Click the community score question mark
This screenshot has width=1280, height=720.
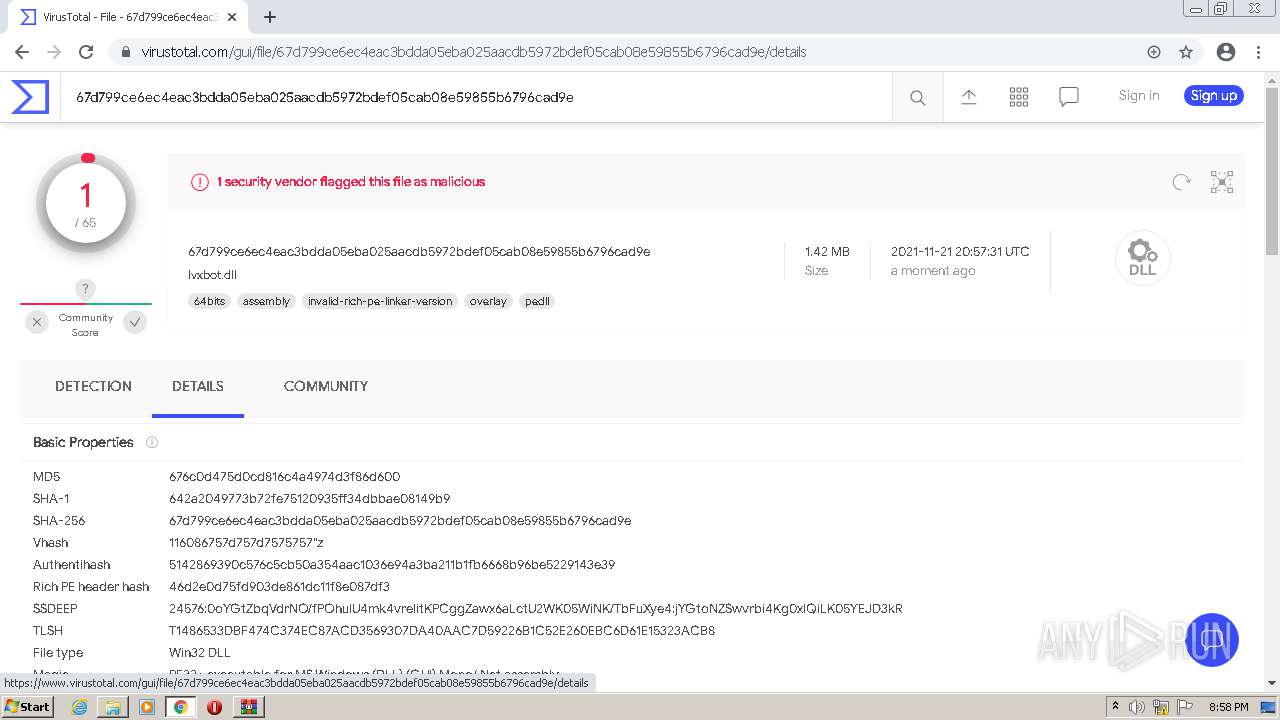point(86,289)
